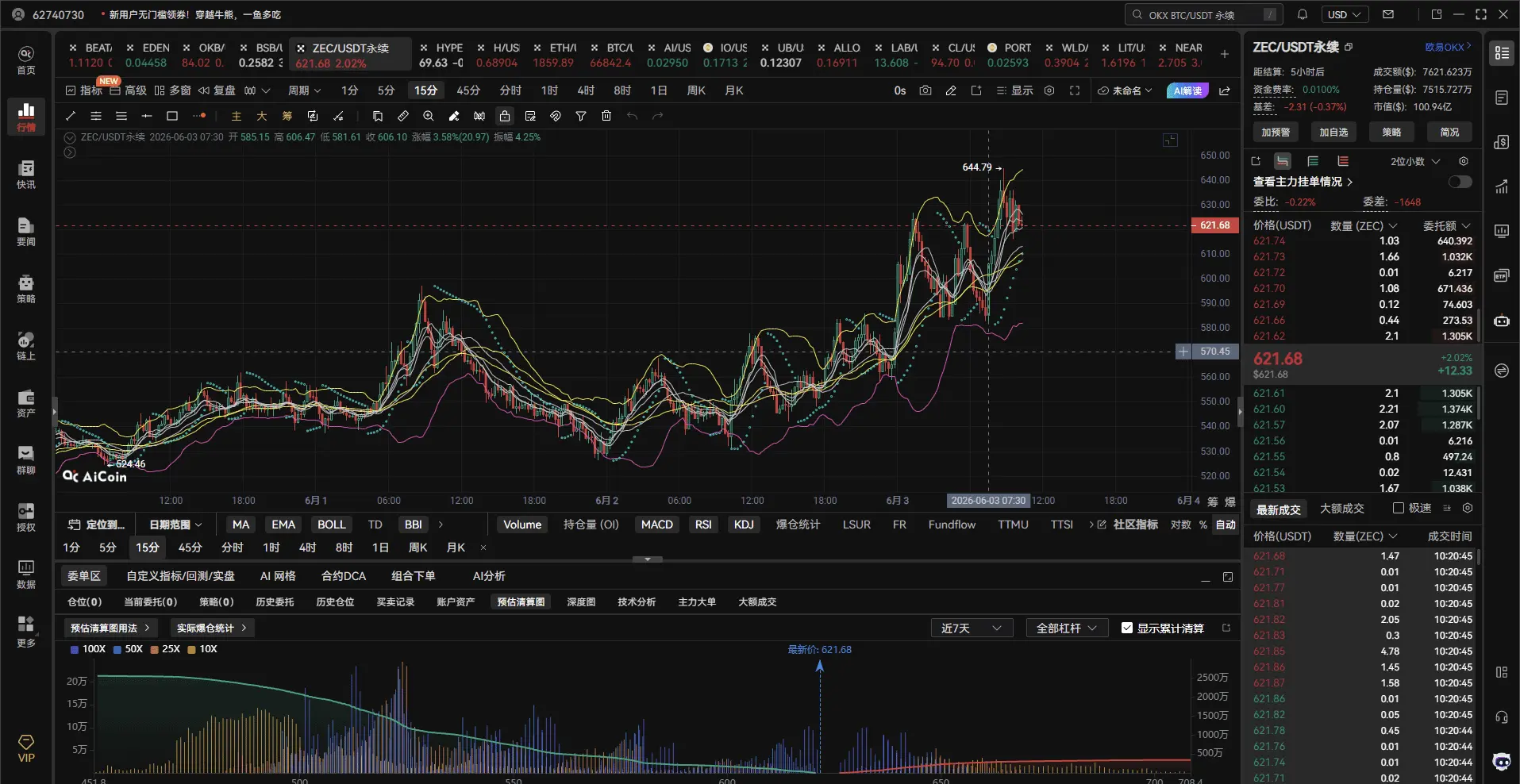Delete drawings with the trash icon
This screenshot has height=784, width=1520.
(606, 116)
